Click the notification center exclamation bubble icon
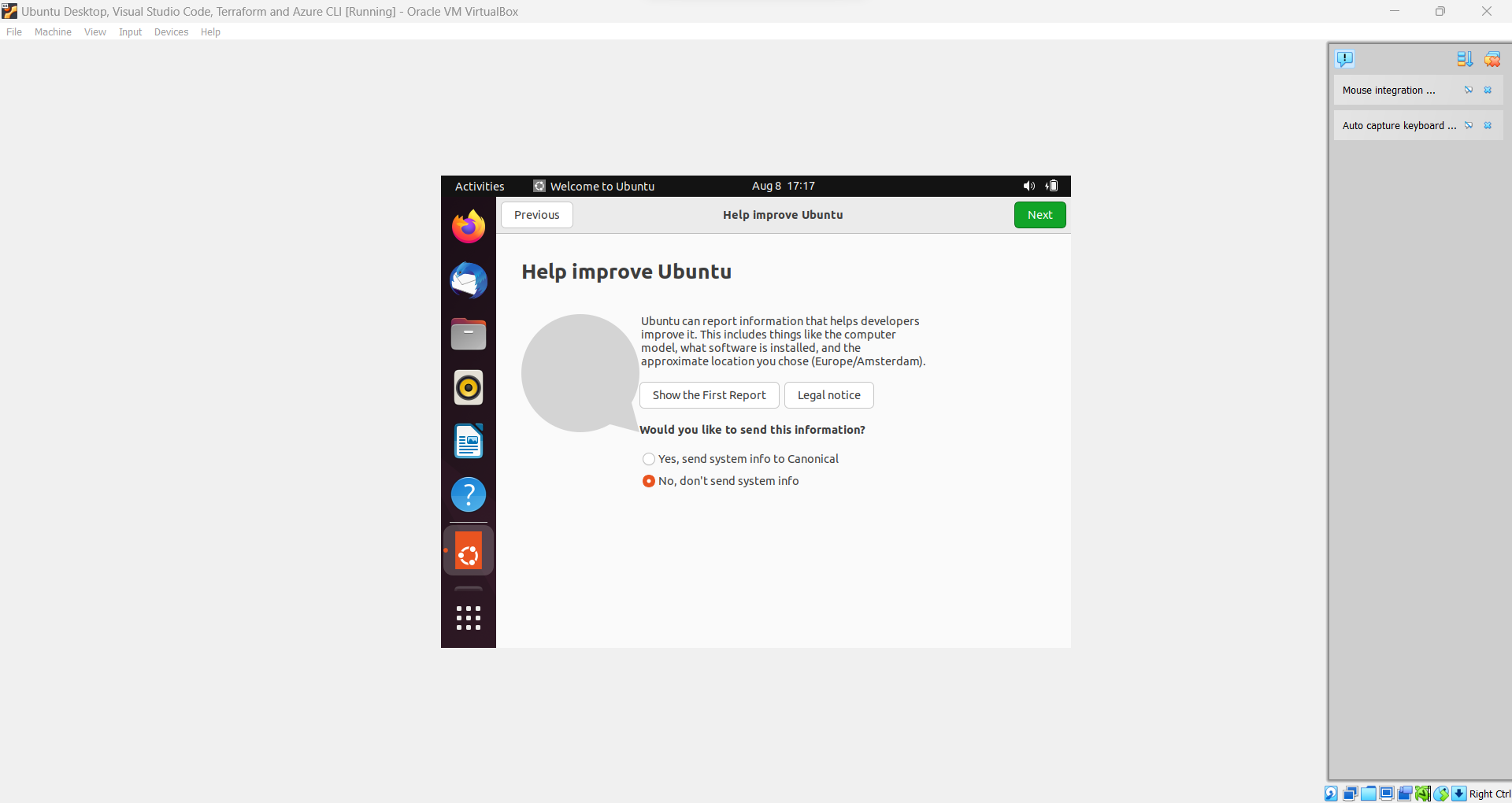Screen dimensions: 1512x803 pos(1344,58)
